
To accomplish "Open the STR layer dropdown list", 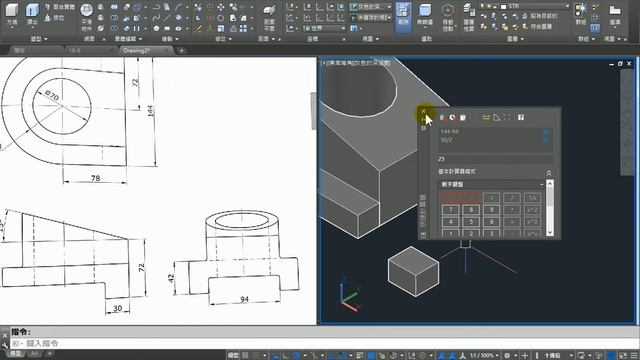I will pos(567,7).
